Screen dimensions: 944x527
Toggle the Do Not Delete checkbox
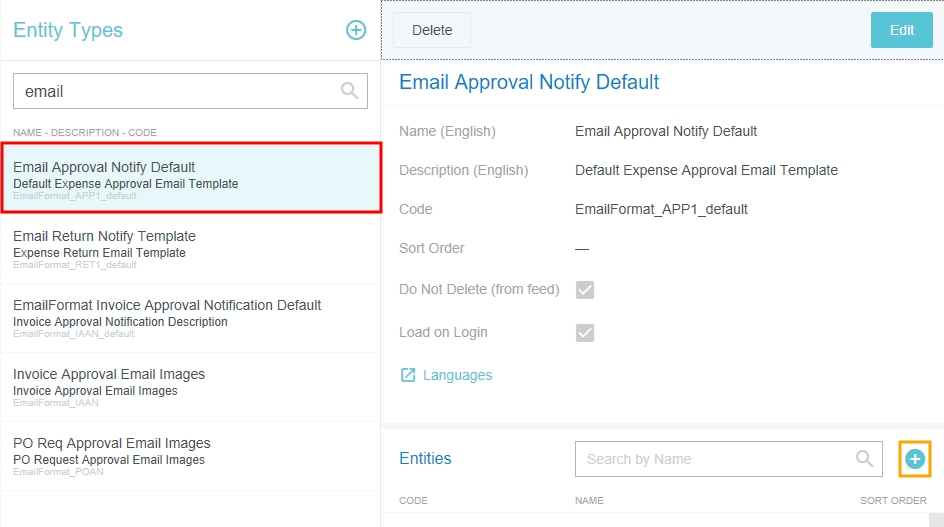pyautogui.click(x=585, y=290)
